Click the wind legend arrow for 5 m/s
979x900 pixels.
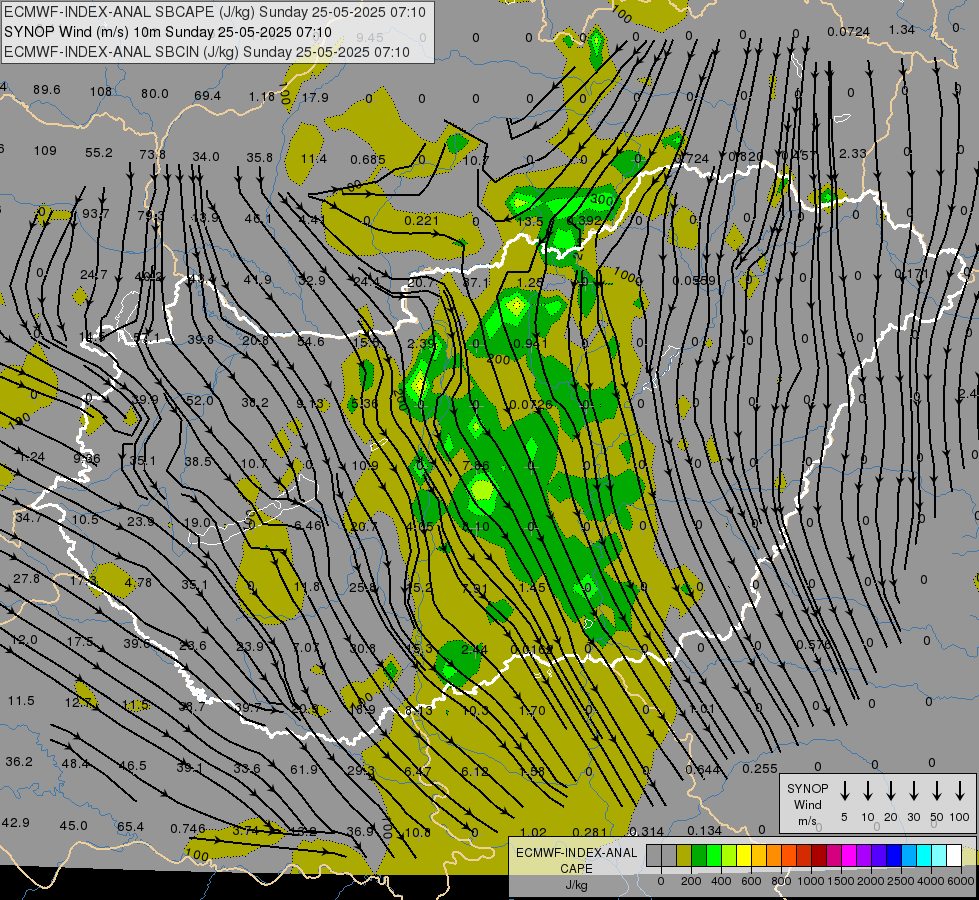tap(844, 791)
